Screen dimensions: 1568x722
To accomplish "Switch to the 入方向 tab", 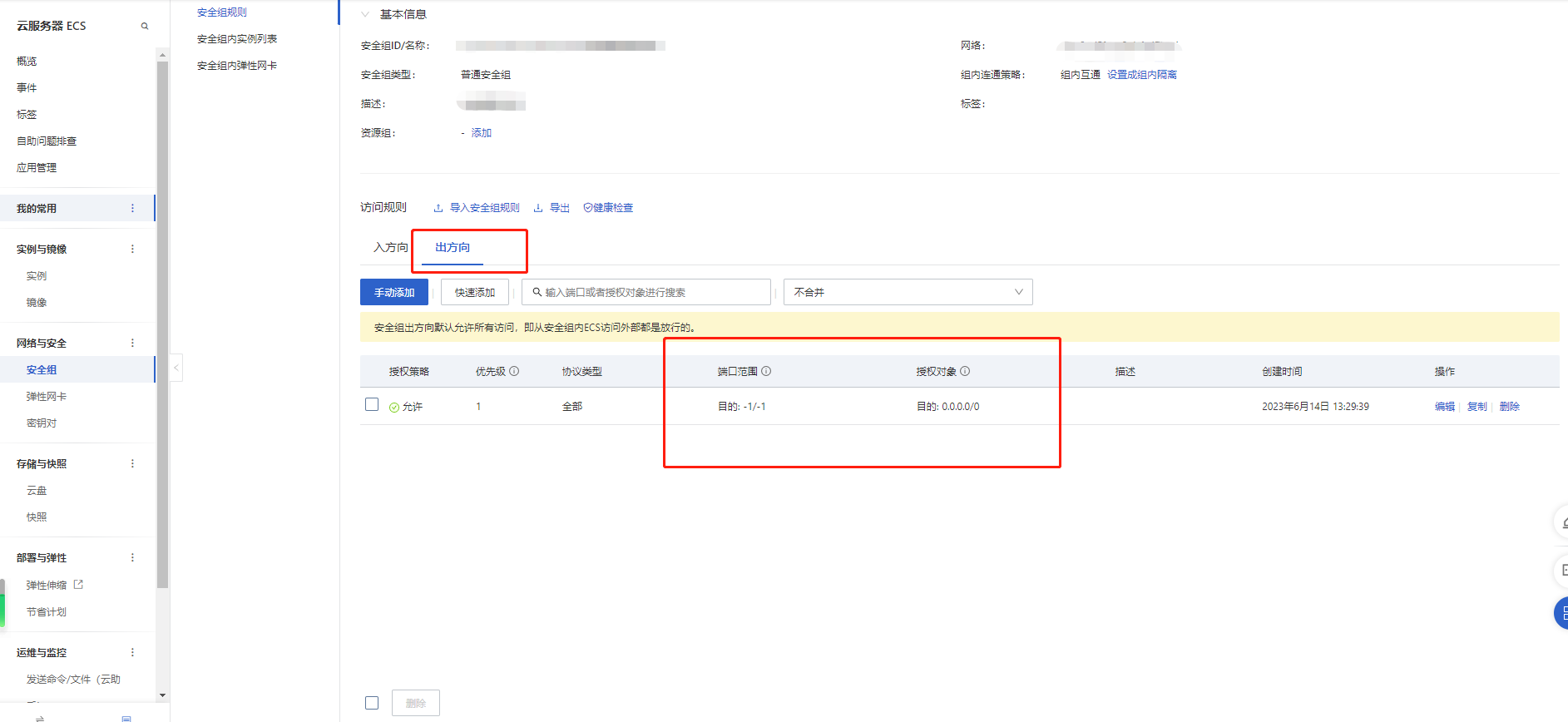I will tap(390, 247).
